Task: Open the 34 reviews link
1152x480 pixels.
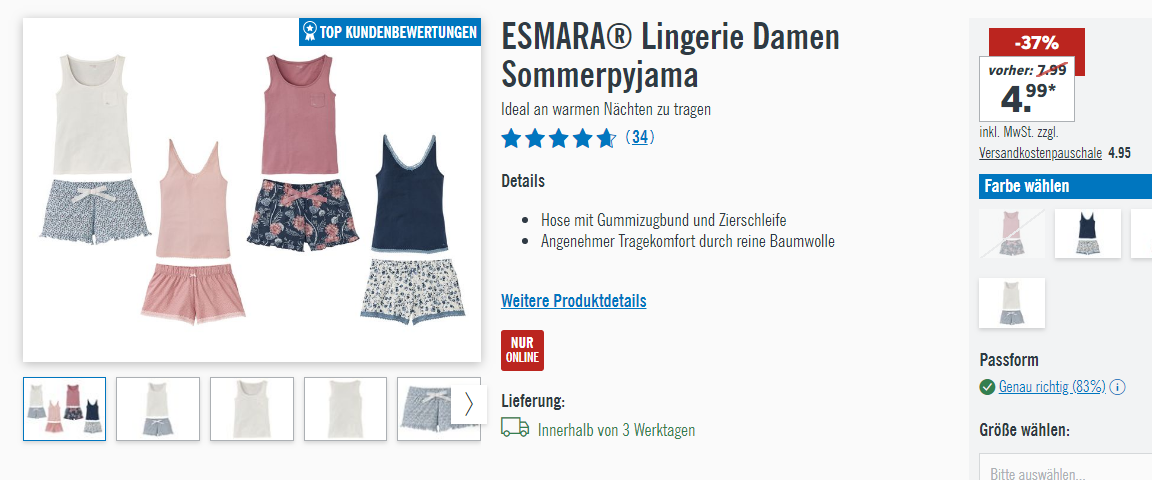Action: pyautogui.click(x=640, y=137)
